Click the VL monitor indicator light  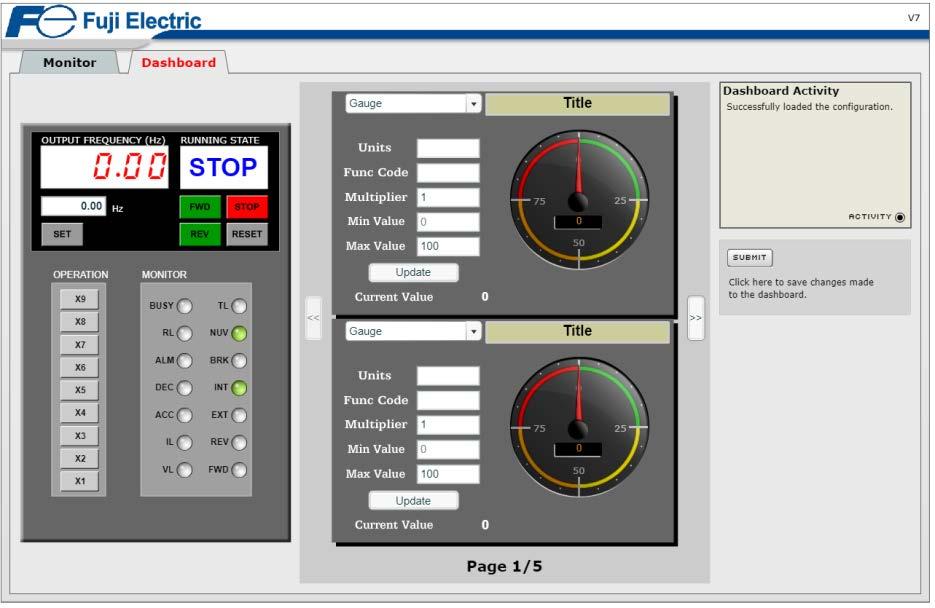[x=185, y=470]
